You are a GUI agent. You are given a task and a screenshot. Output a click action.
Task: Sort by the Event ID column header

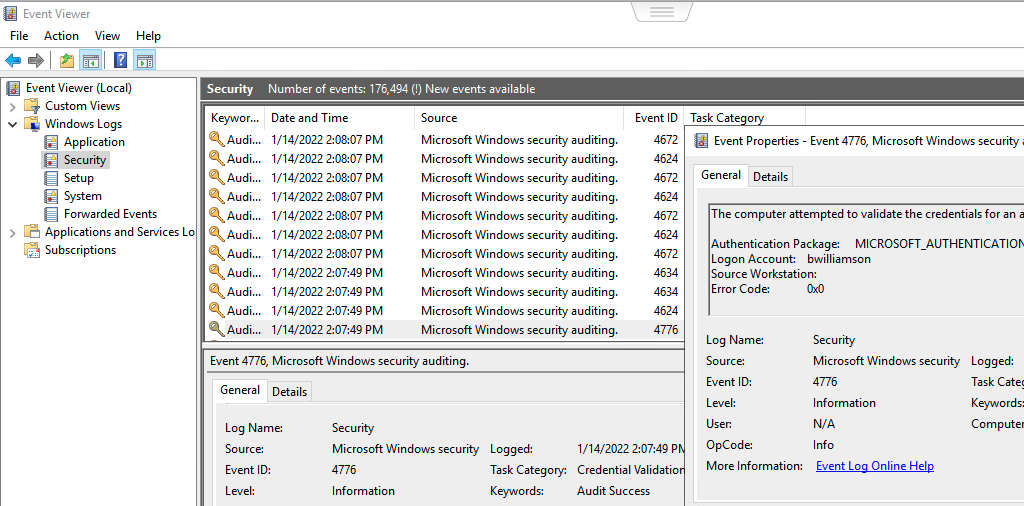click(x=654, y=118)
